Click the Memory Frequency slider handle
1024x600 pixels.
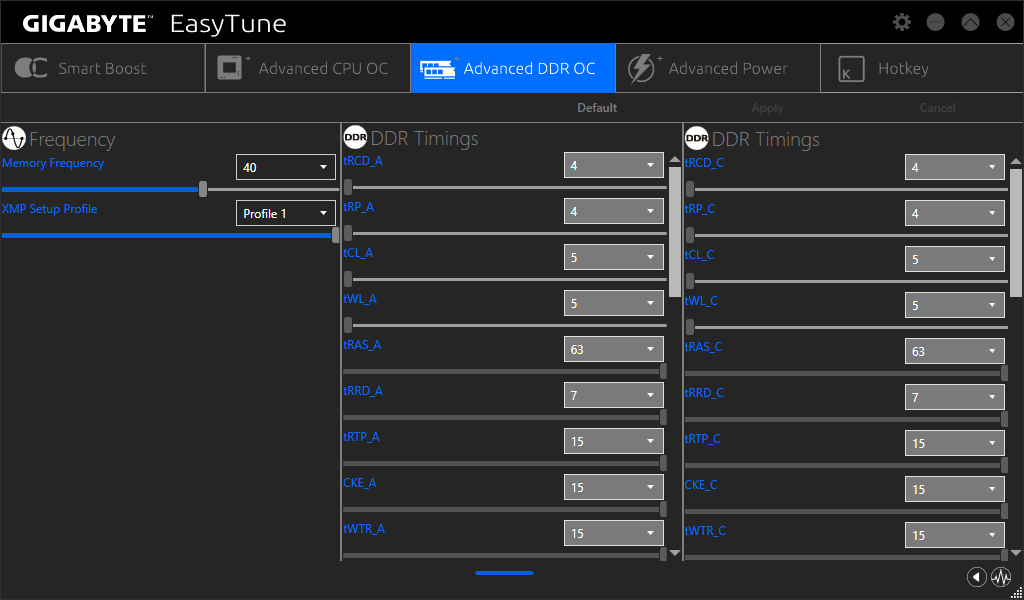(203, 189)
